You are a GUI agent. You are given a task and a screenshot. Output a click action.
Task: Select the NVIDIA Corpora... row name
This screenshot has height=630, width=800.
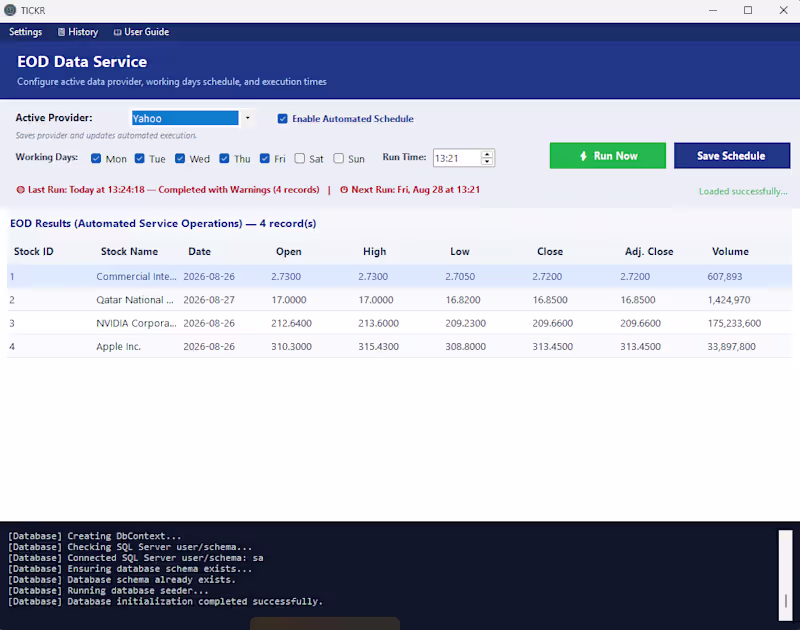point(136,323)
